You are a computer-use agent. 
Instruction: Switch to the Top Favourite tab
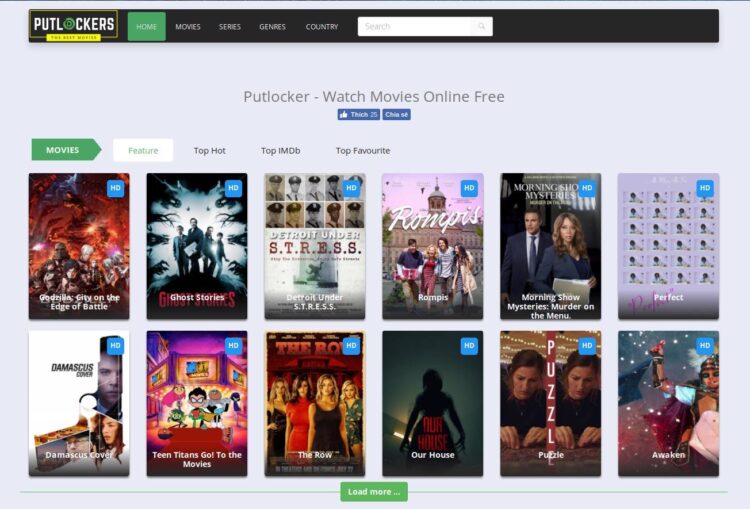pos(363,150)
